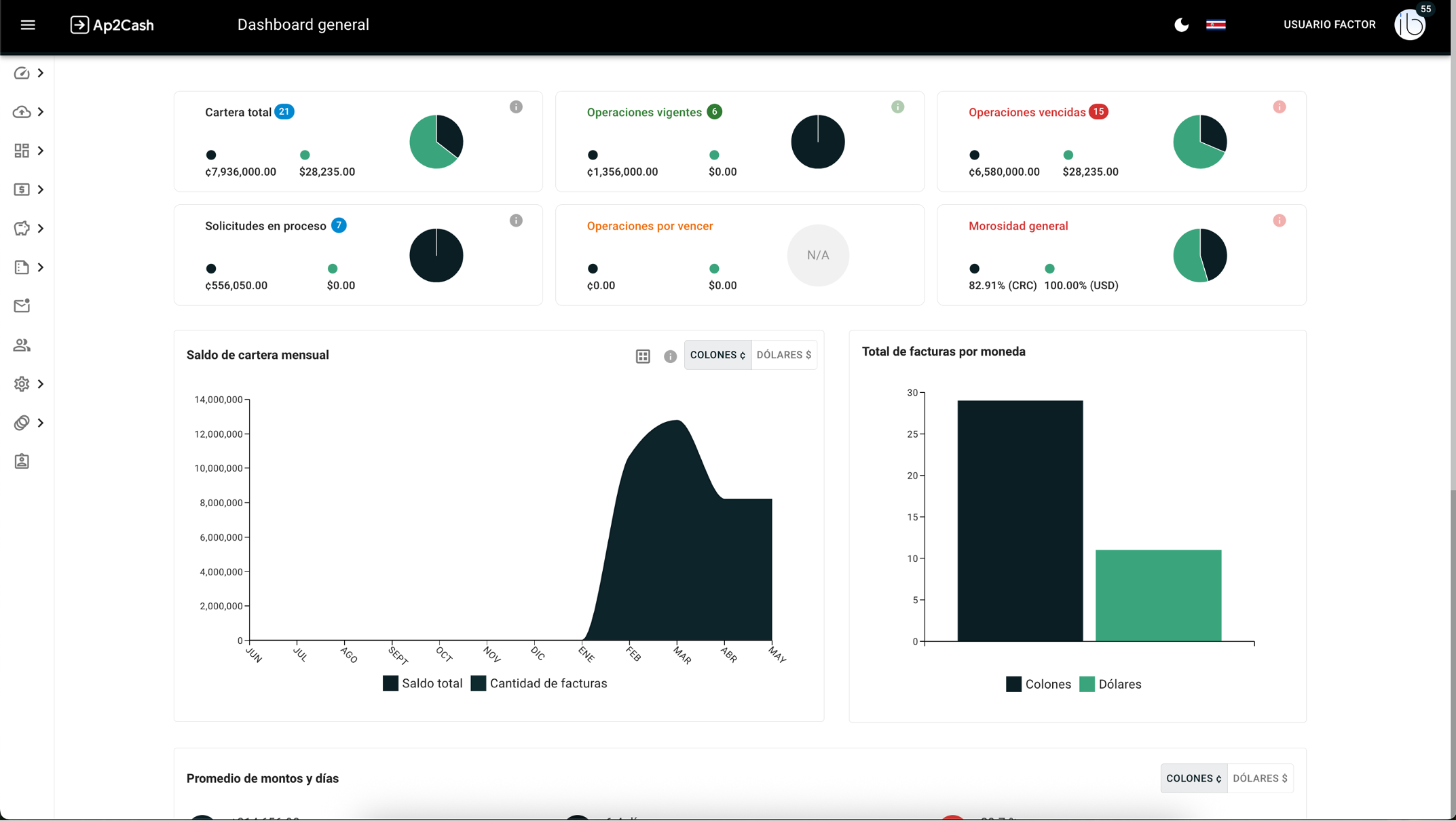
Task: Click the Ap2Cash logo link
Action: tap(112, 25)
